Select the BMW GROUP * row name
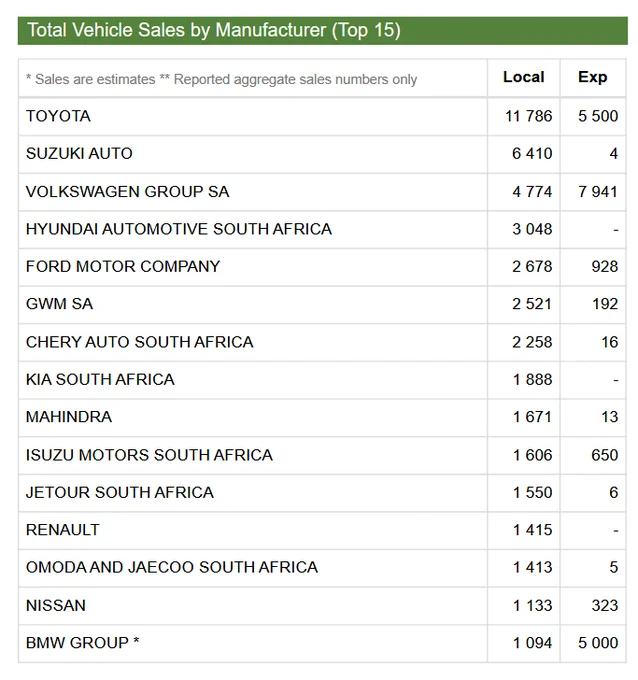 tap(82, 643)
